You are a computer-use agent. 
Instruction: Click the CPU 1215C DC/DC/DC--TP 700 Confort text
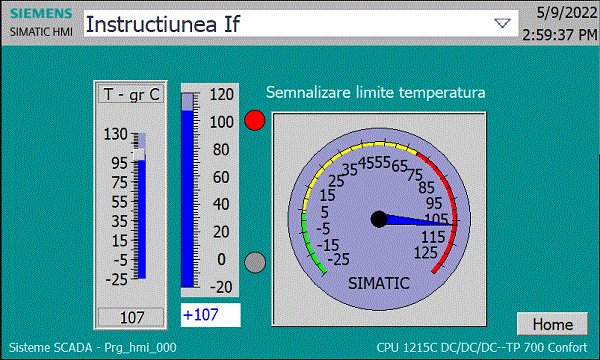482,347
